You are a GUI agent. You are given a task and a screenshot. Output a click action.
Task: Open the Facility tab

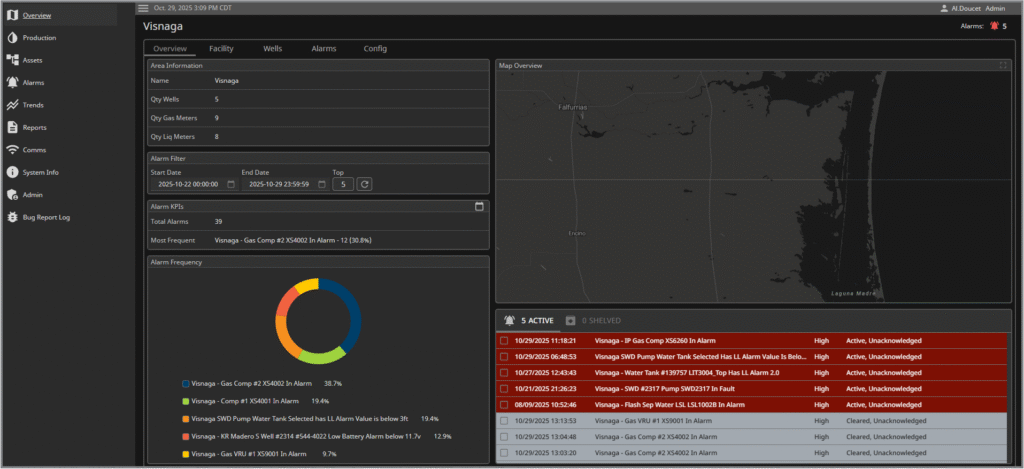pyautogui.click(x=221, y=48)
